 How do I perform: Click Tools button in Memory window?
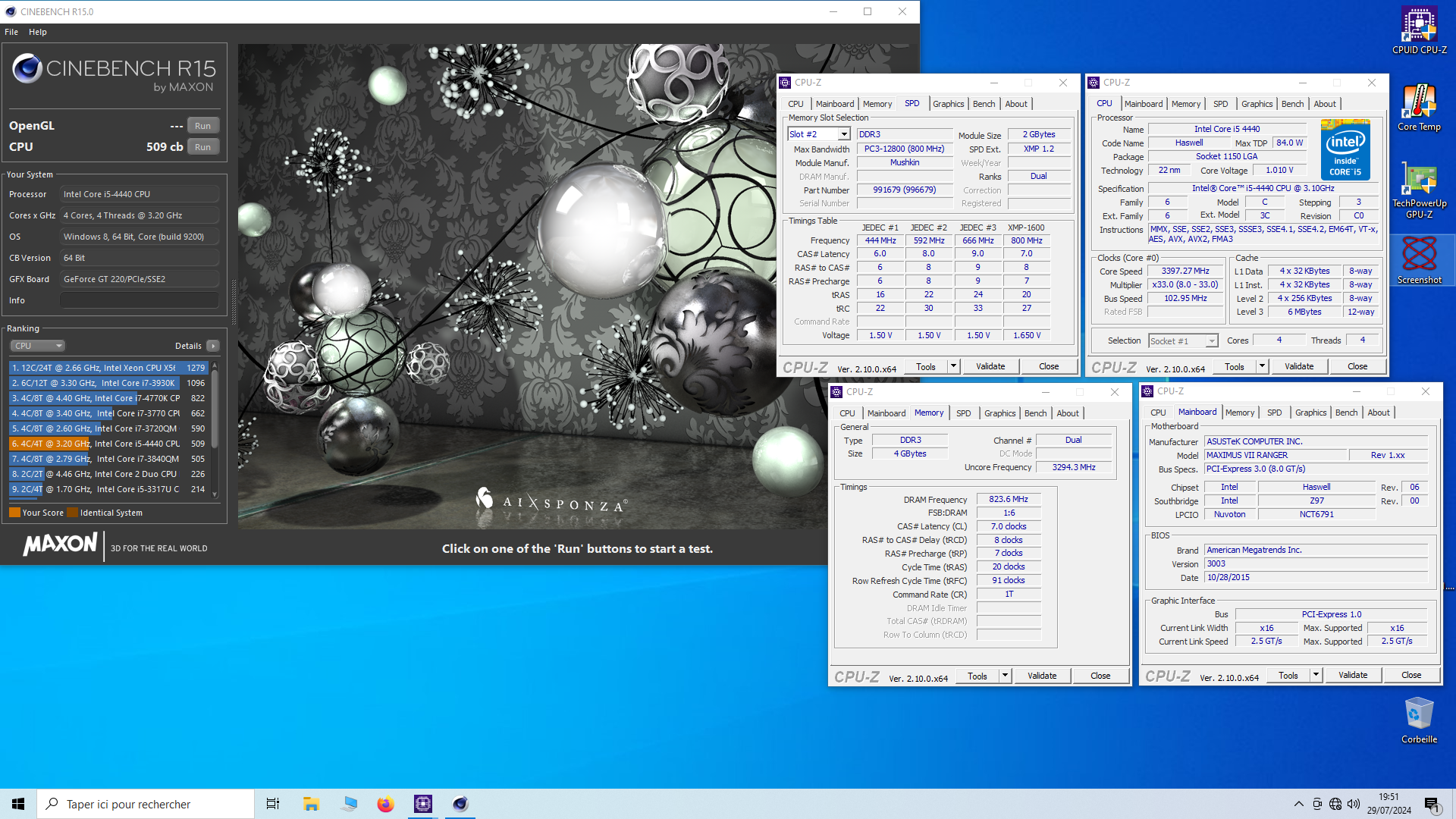coord(977,676)
